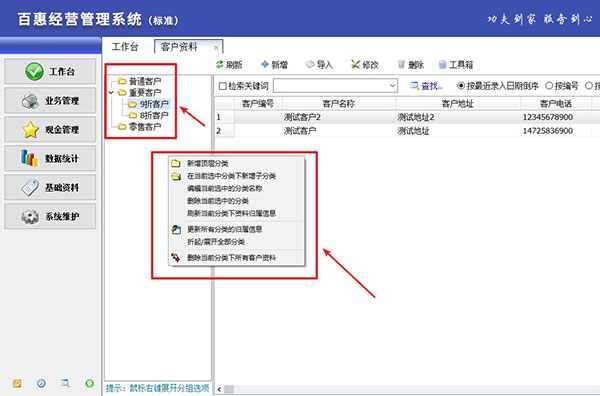Select customer name cell 测试客户 in row 2

[x=339, y=131]
